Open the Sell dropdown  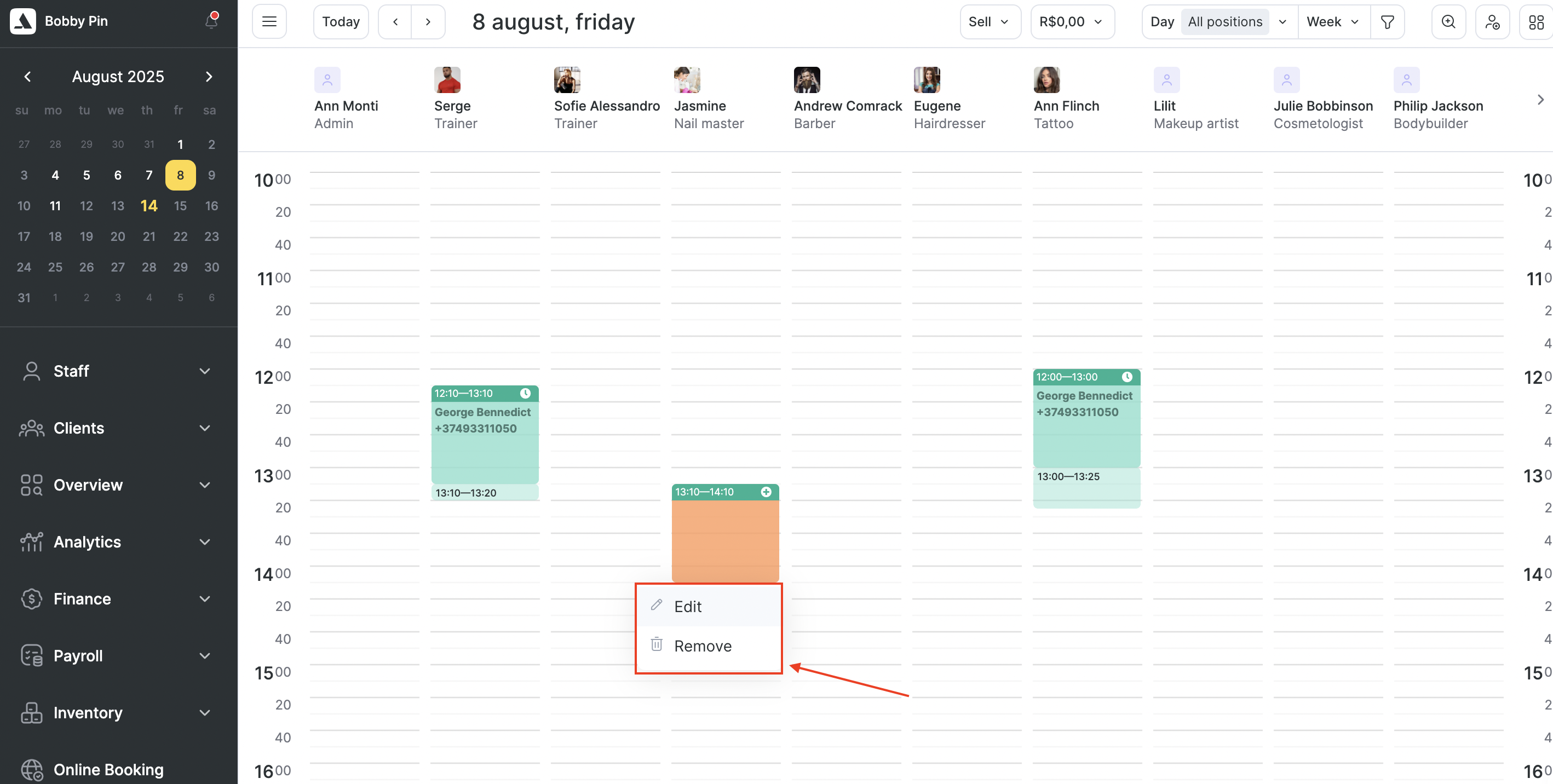990,22
